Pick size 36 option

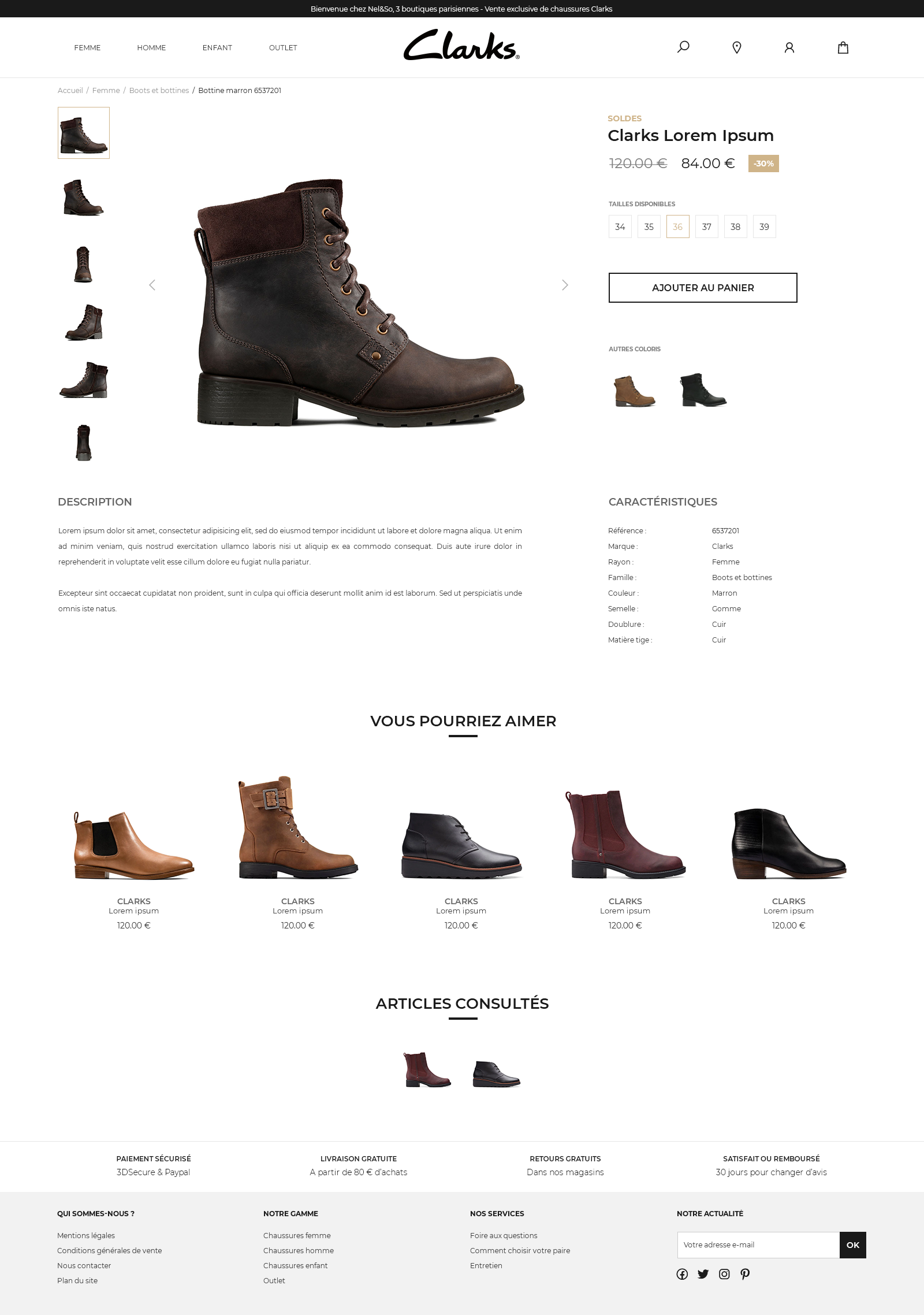(678, 226)
